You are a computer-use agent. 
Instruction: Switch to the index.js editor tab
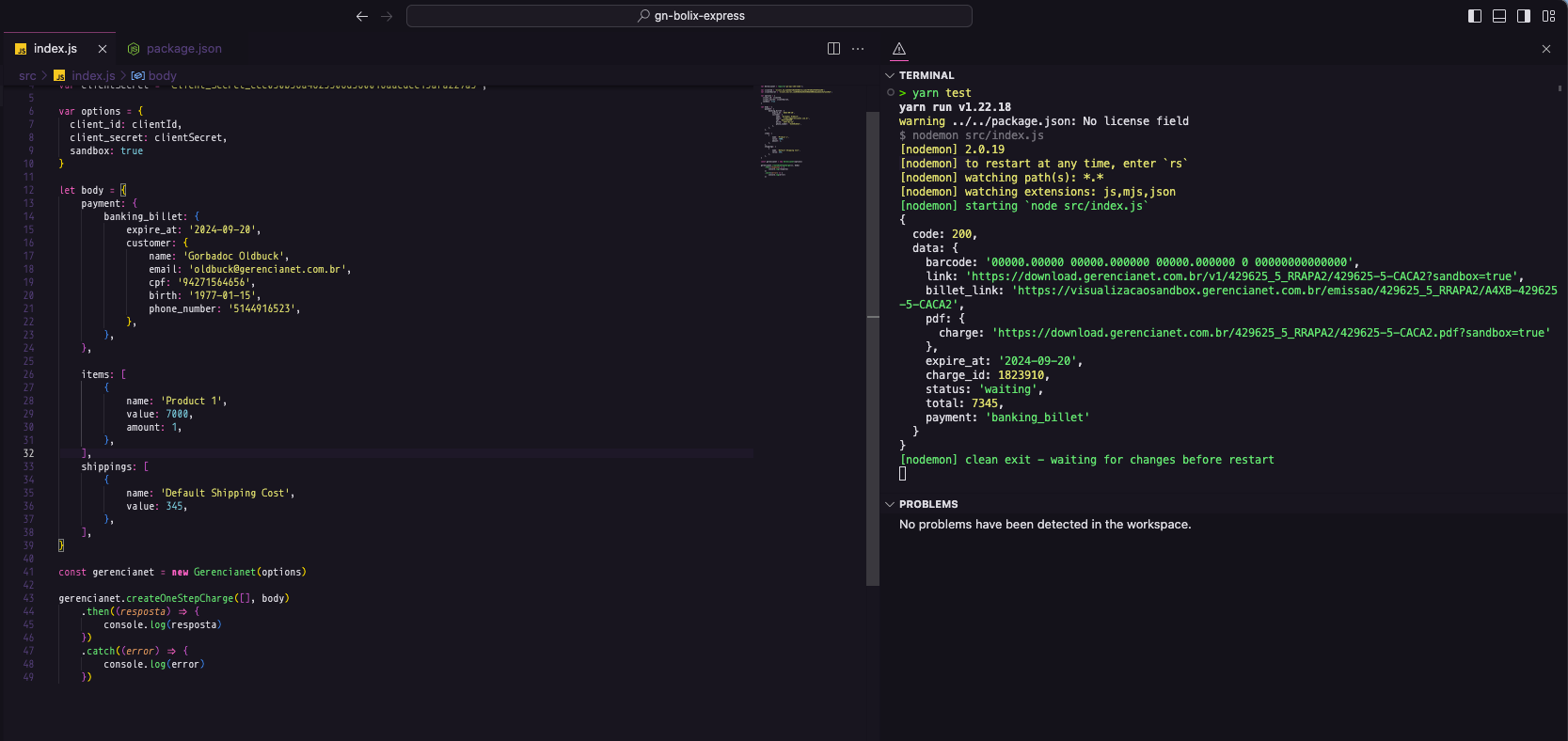click(x=55, y=49)
